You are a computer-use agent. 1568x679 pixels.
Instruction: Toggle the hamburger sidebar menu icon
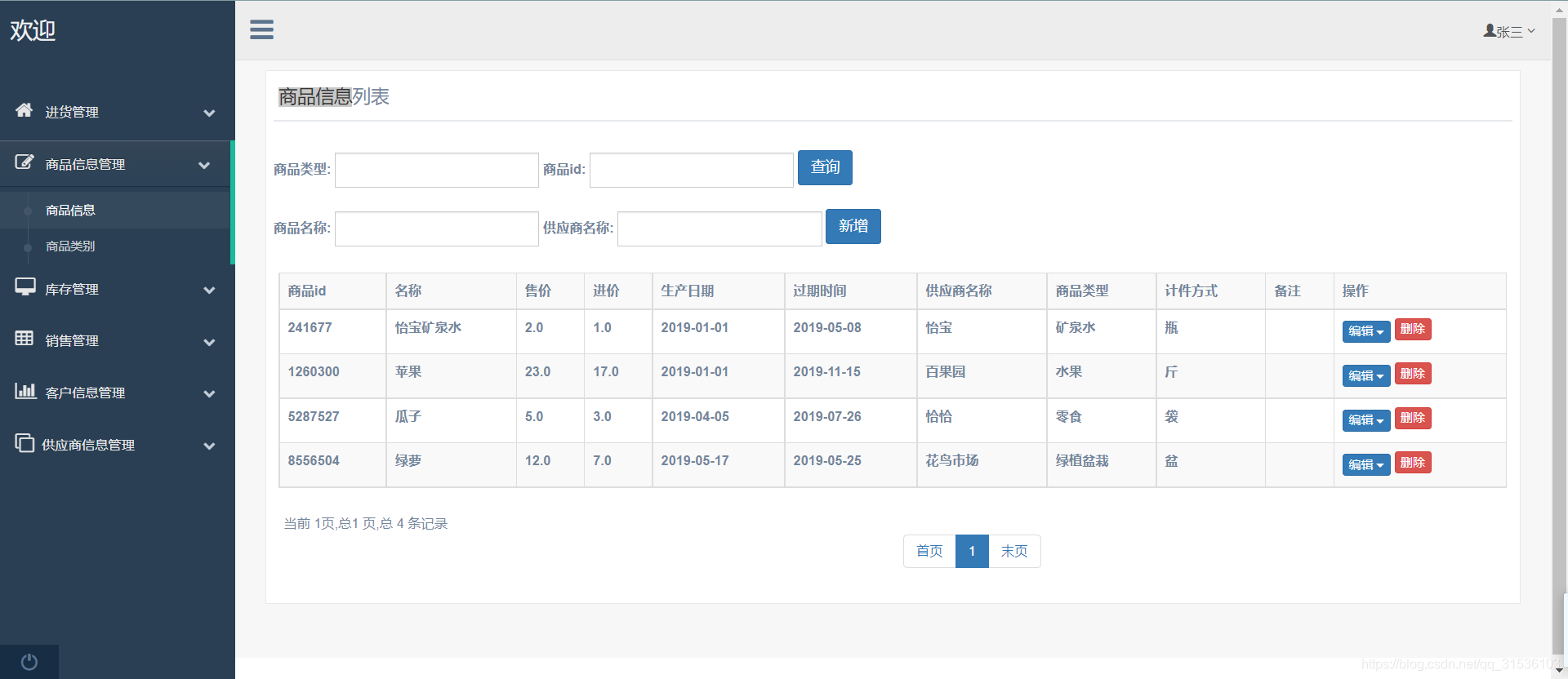[x=261, y=30]
